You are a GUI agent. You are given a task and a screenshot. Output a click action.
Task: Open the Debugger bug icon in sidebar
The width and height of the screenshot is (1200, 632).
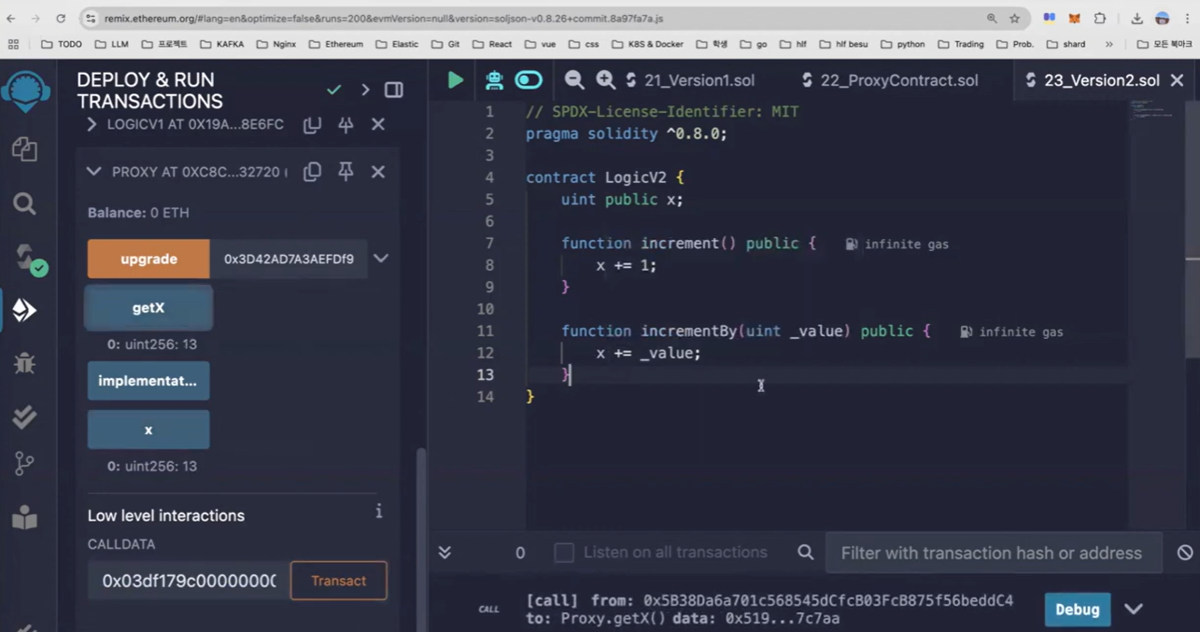click(24, 362)
